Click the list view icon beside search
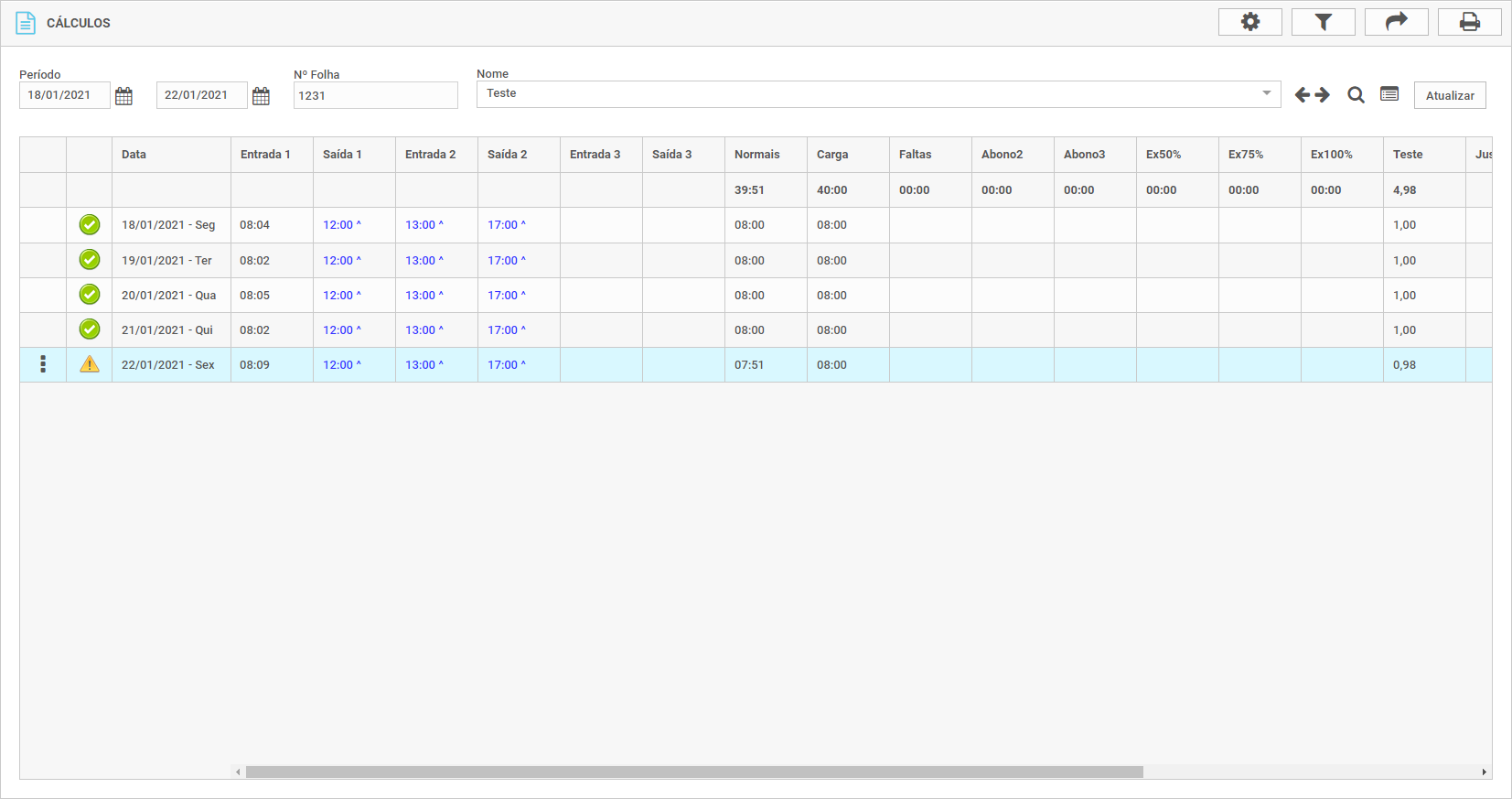 click(1389, 94)
